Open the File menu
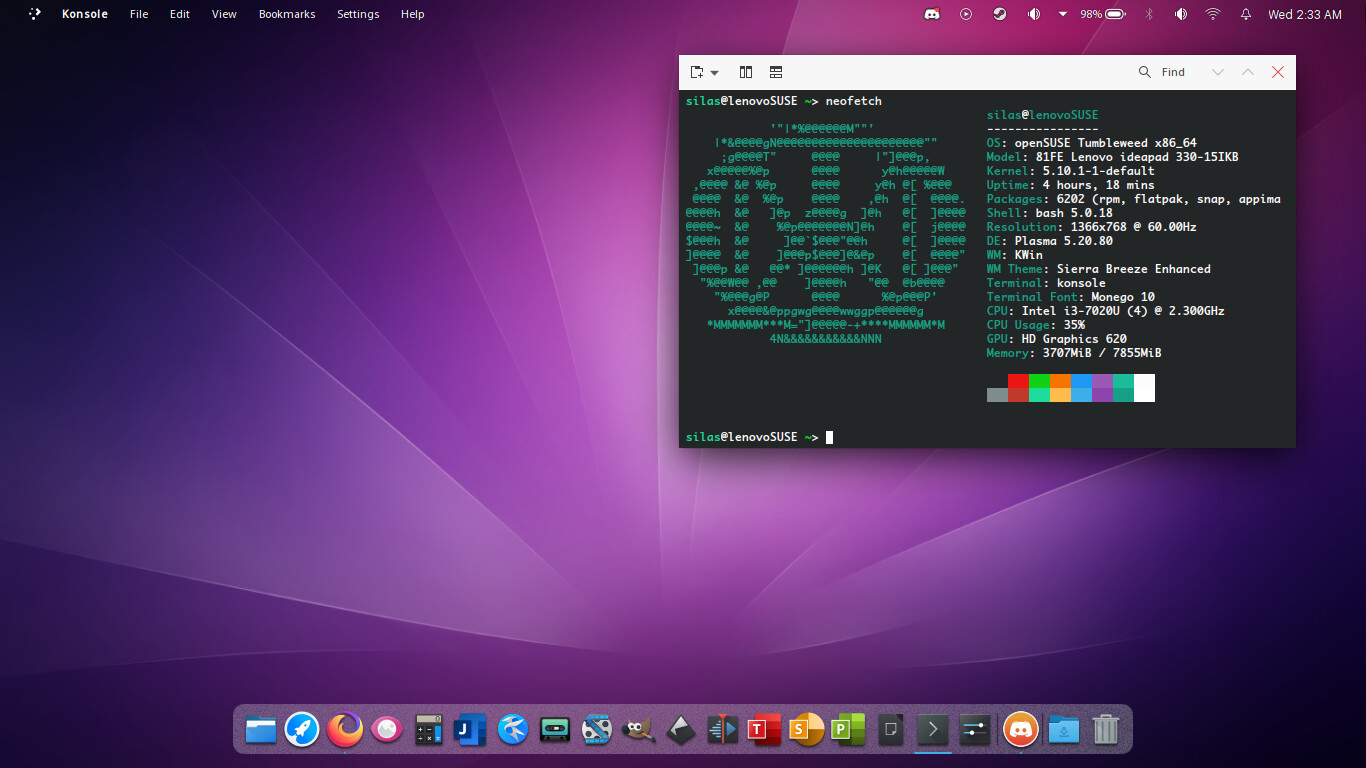1366x768 pixels. pyautogui.click(x=139, y=14)
